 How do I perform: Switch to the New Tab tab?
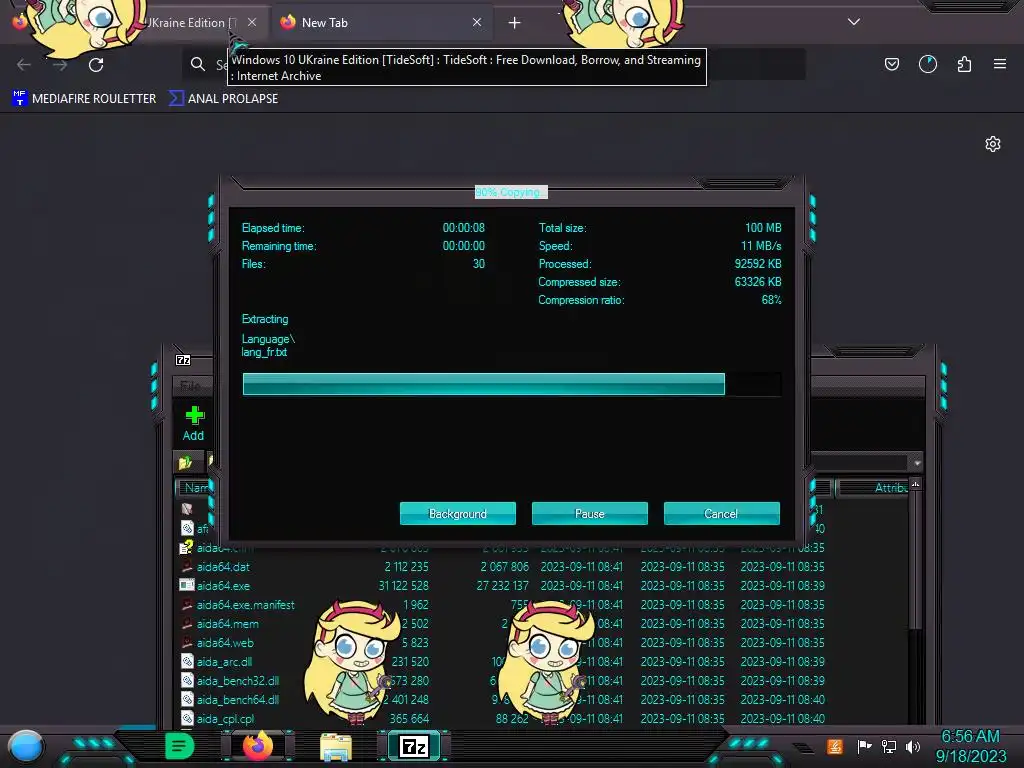(x=382, y=23)
